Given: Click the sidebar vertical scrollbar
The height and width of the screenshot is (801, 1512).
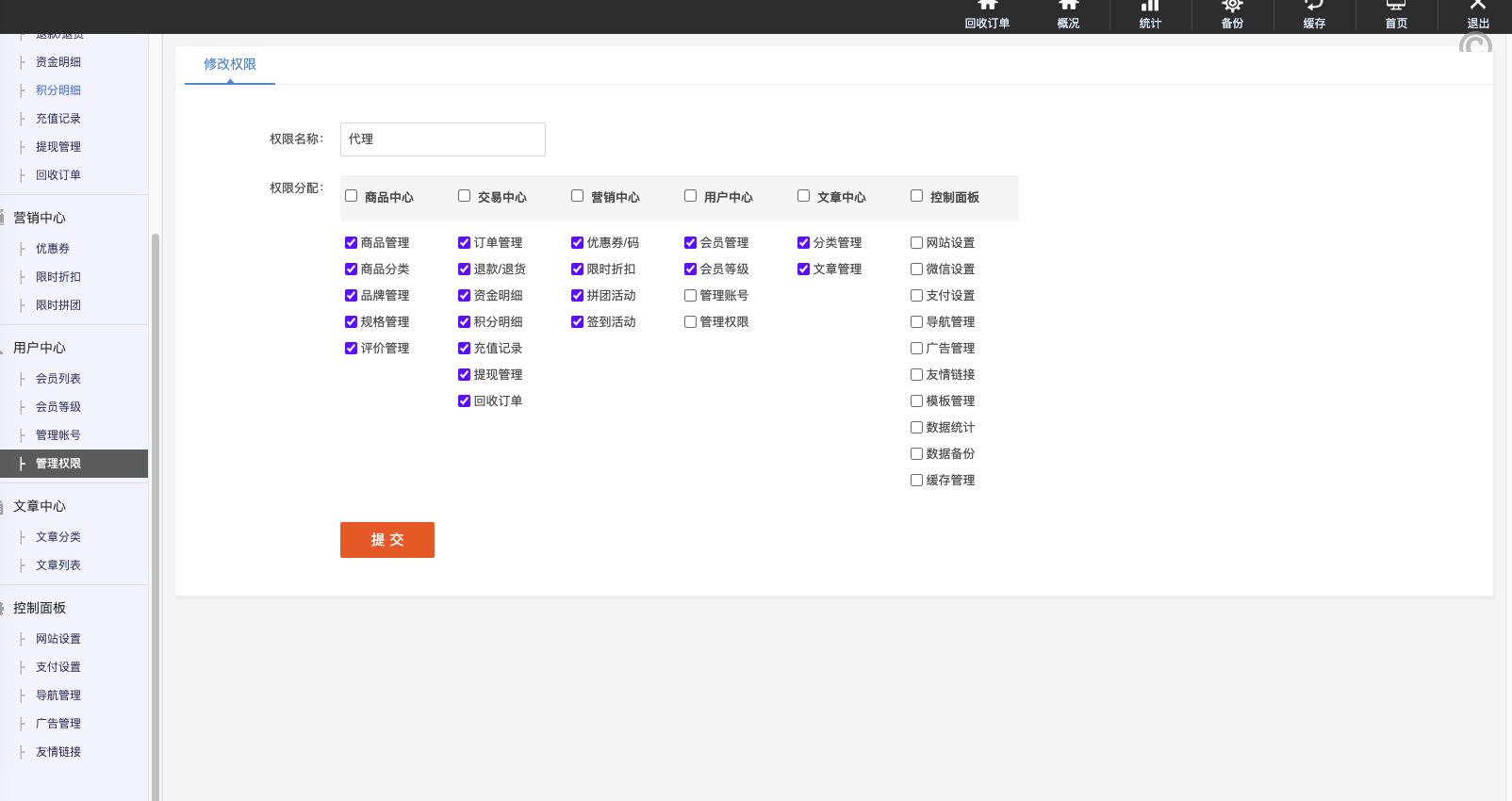Looking at the screenshot, I should [156, 471].
